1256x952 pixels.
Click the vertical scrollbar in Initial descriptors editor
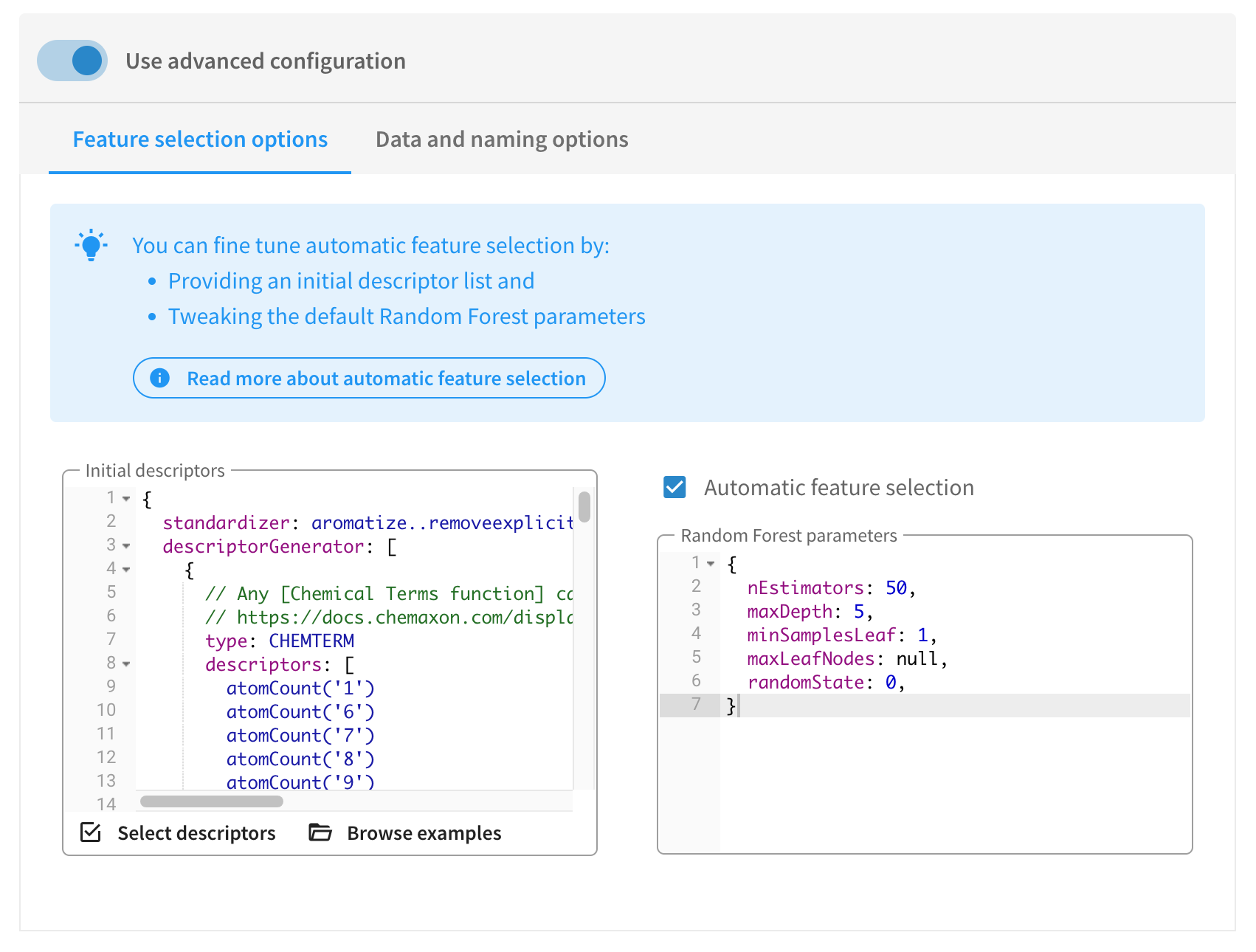[x=584, y=508]
